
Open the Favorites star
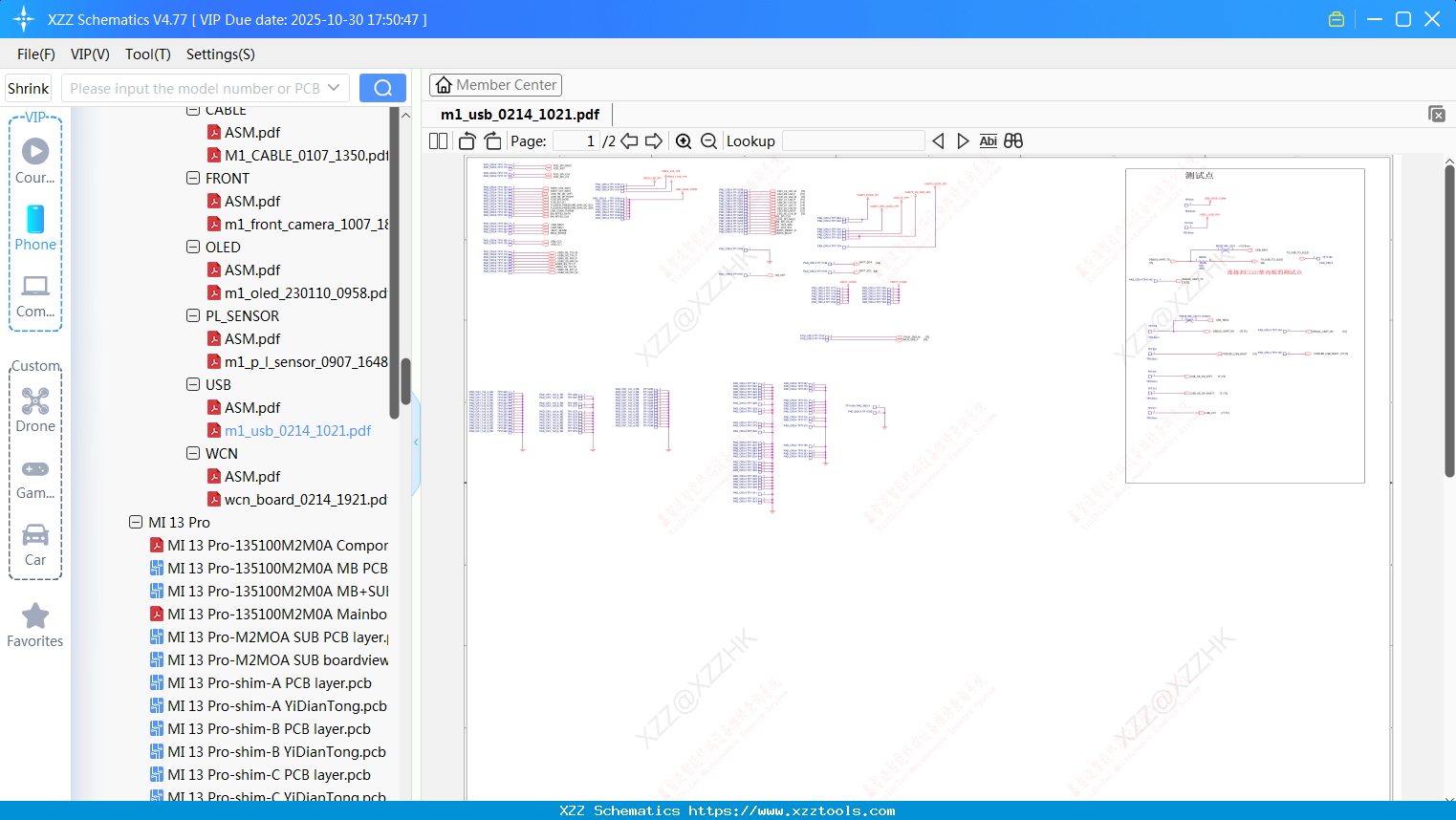pos(35,625)
